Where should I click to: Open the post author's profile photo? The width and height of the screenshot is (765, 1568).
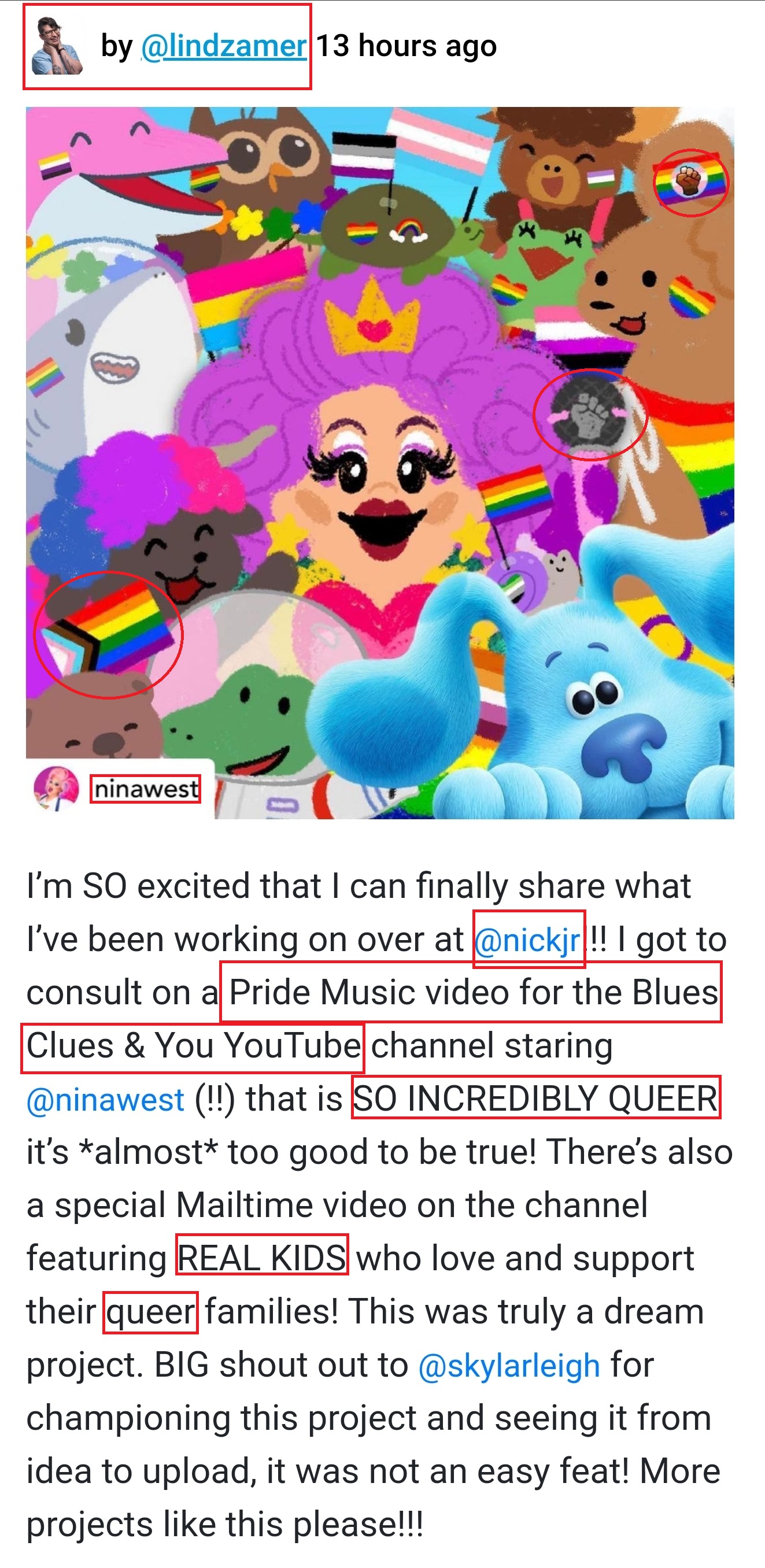[57, 46]
